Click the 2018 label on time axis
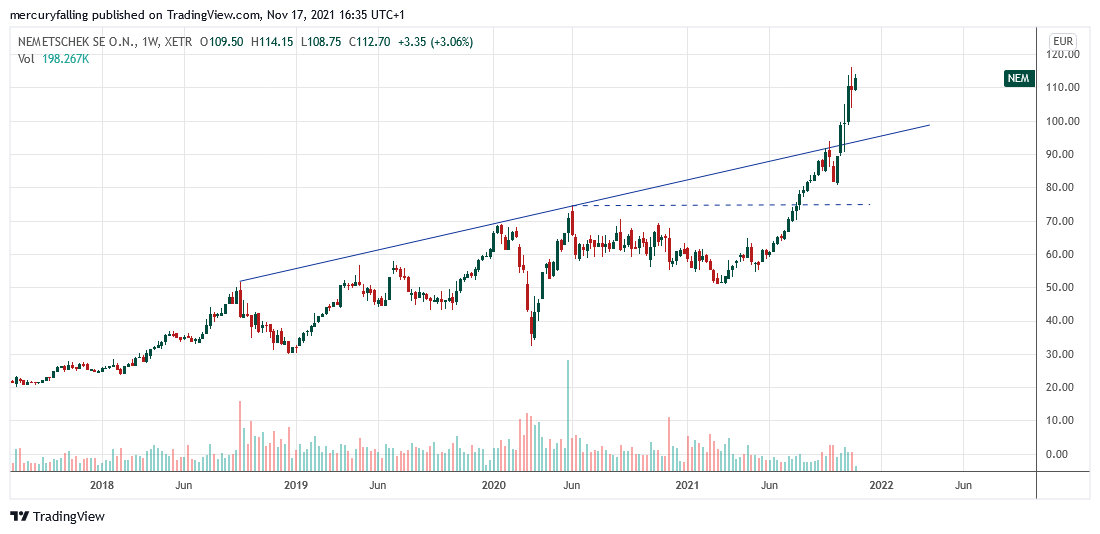Image resolution: width=1100 pixels, height=534 pixels. point(101,486)
